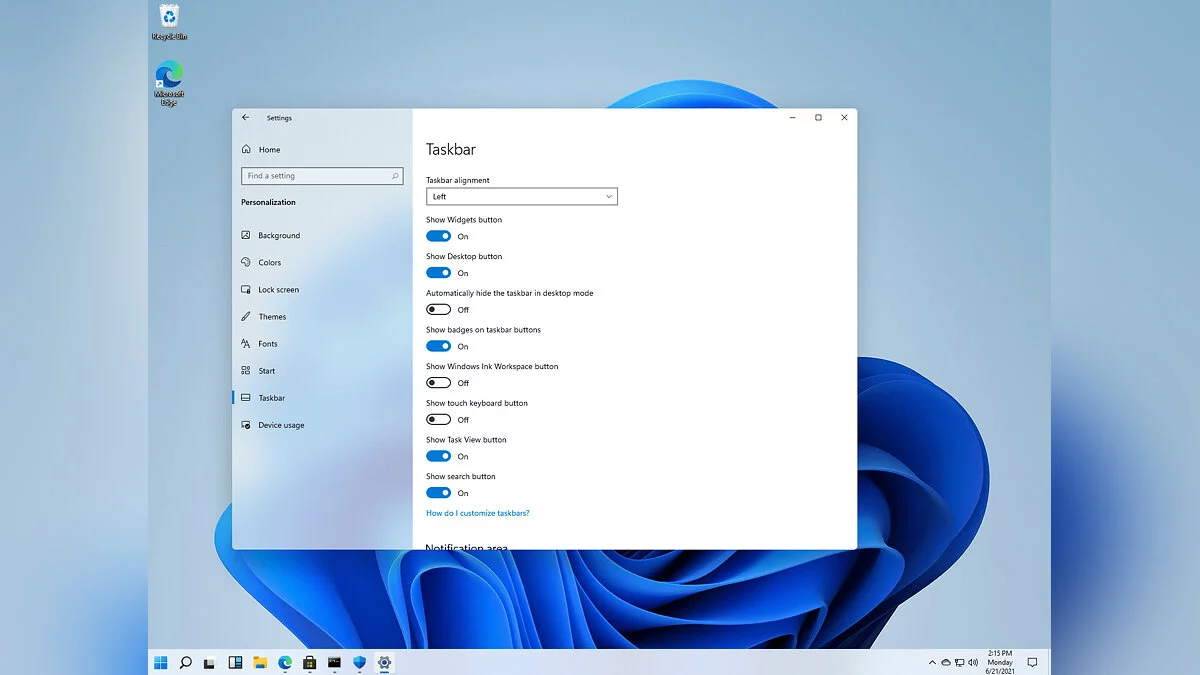Enable automatically hide the taskbar toggle
The width and height of the screenshot is (1200, 675).
tap(438, 310)
